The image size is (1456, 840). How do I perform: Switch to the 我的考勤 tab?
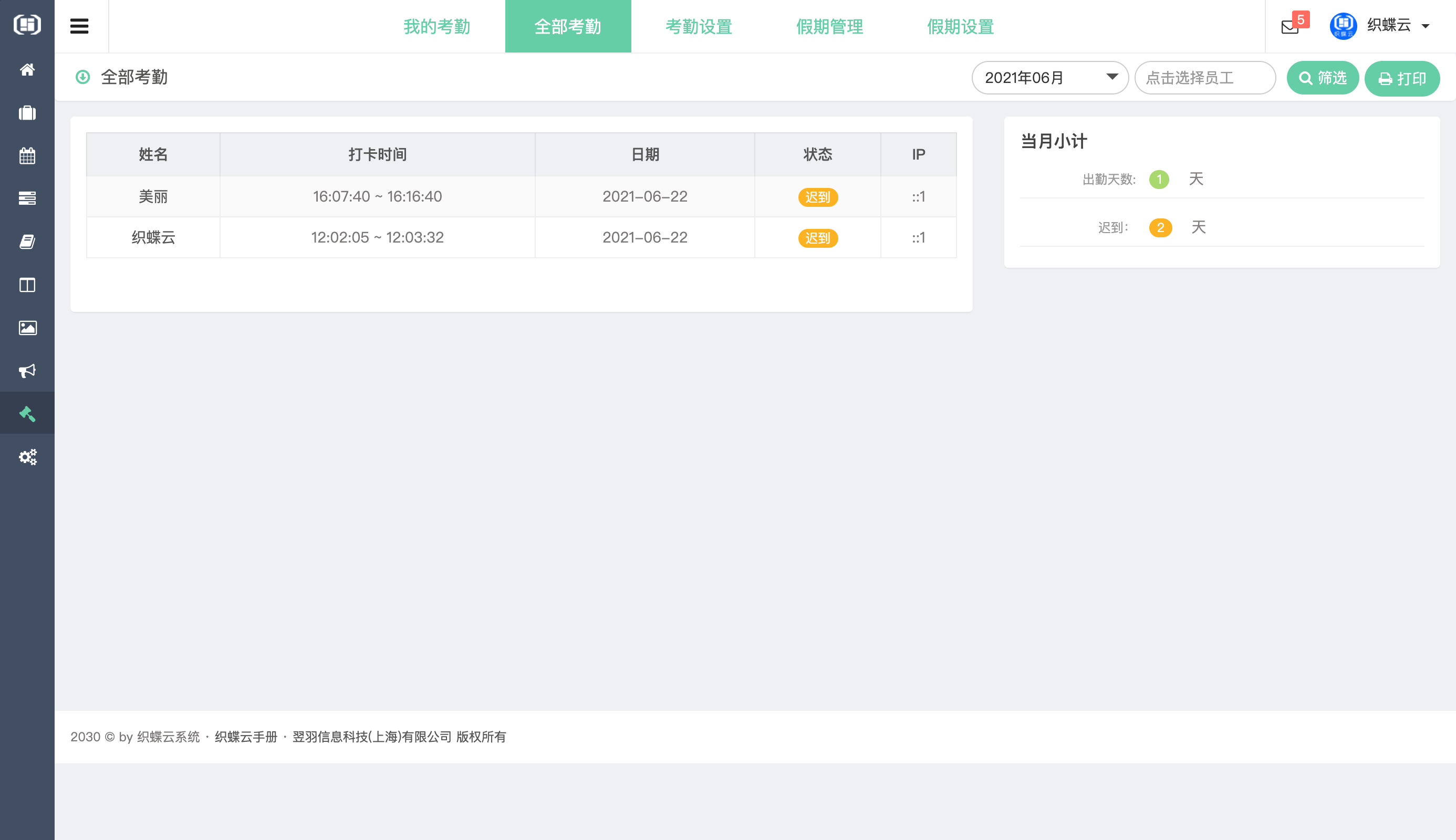[437, 27]
